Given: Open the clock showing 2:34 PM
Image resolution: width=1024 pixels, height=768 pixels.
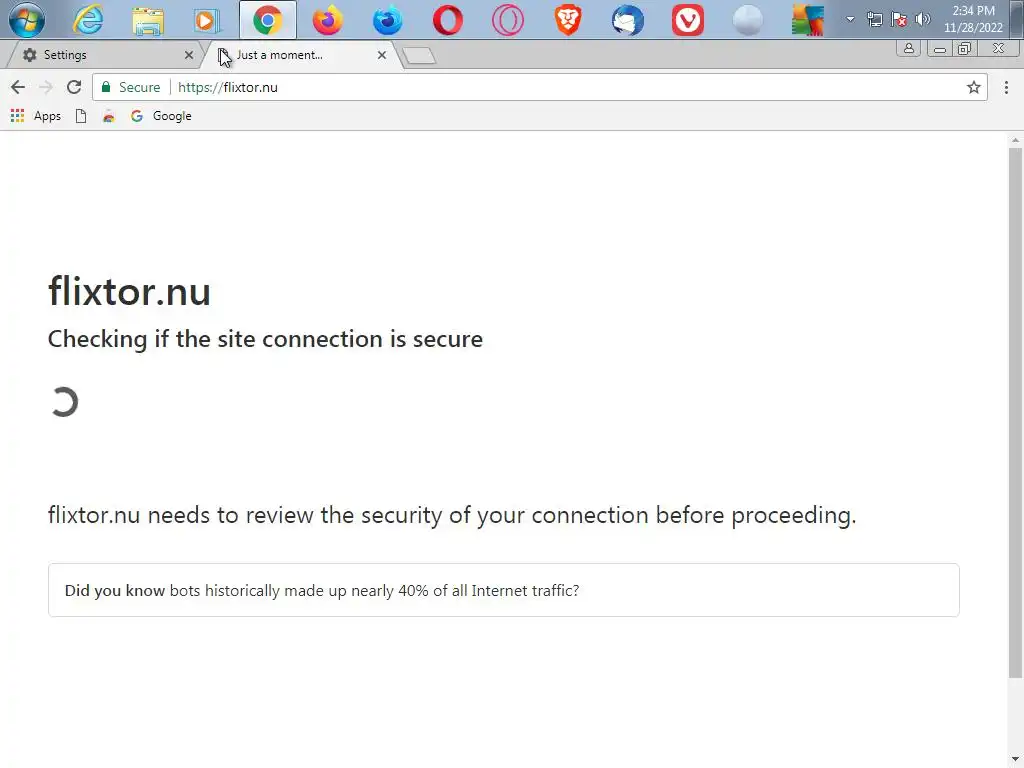Looking at the screenshot, I should (973, 19).
